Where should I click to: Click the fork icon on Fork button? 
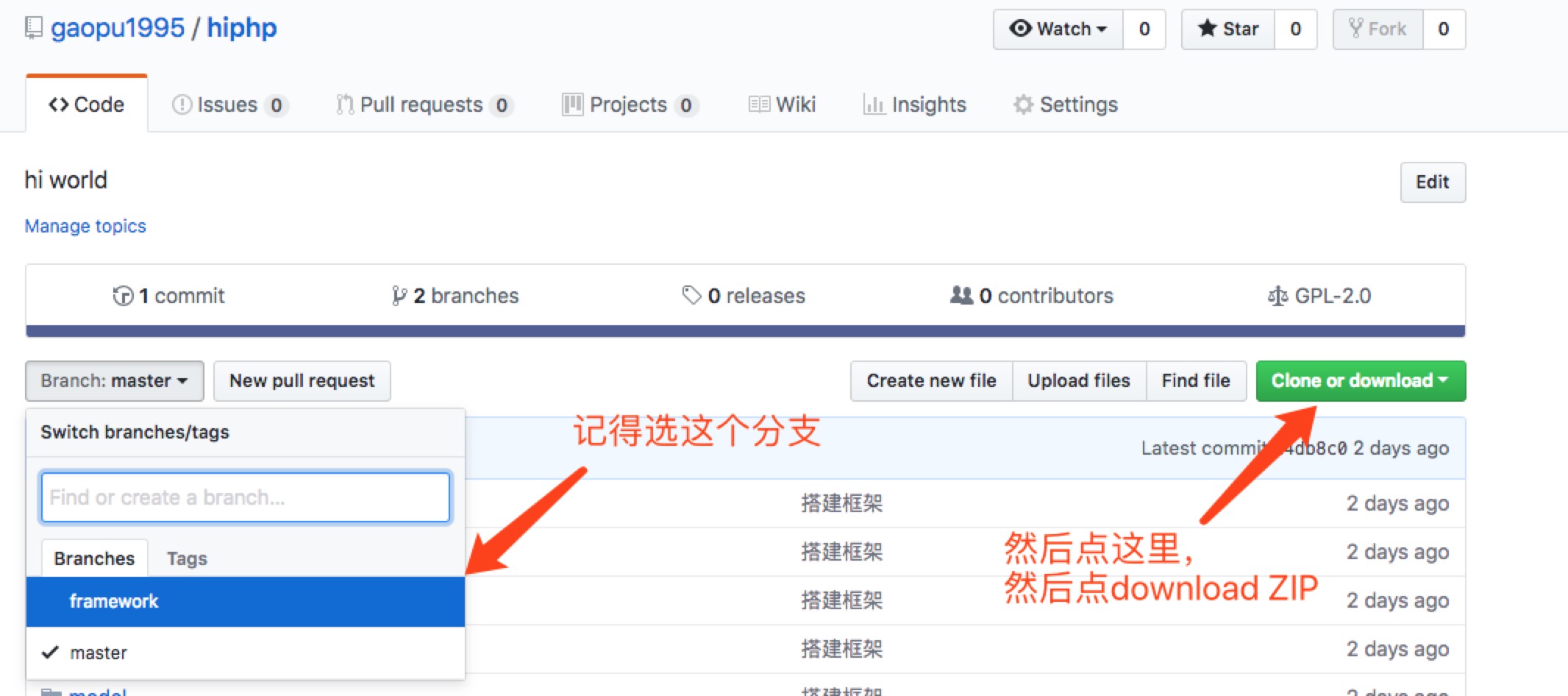(1355, 29)
